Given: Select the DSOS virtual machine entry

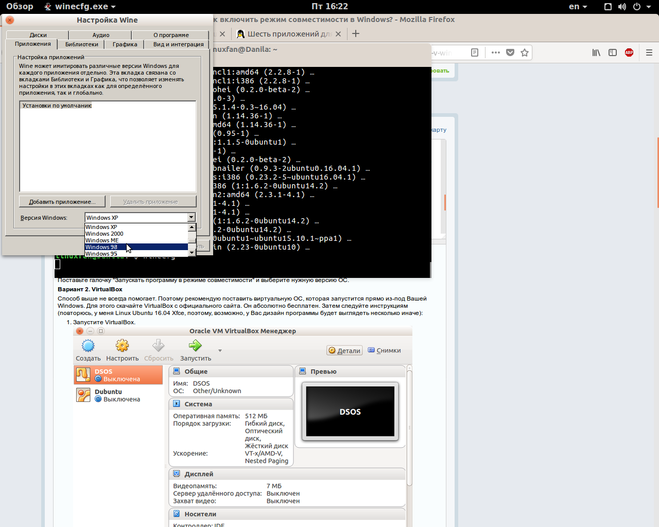Looking at the screenshot, I should [119, 375].
